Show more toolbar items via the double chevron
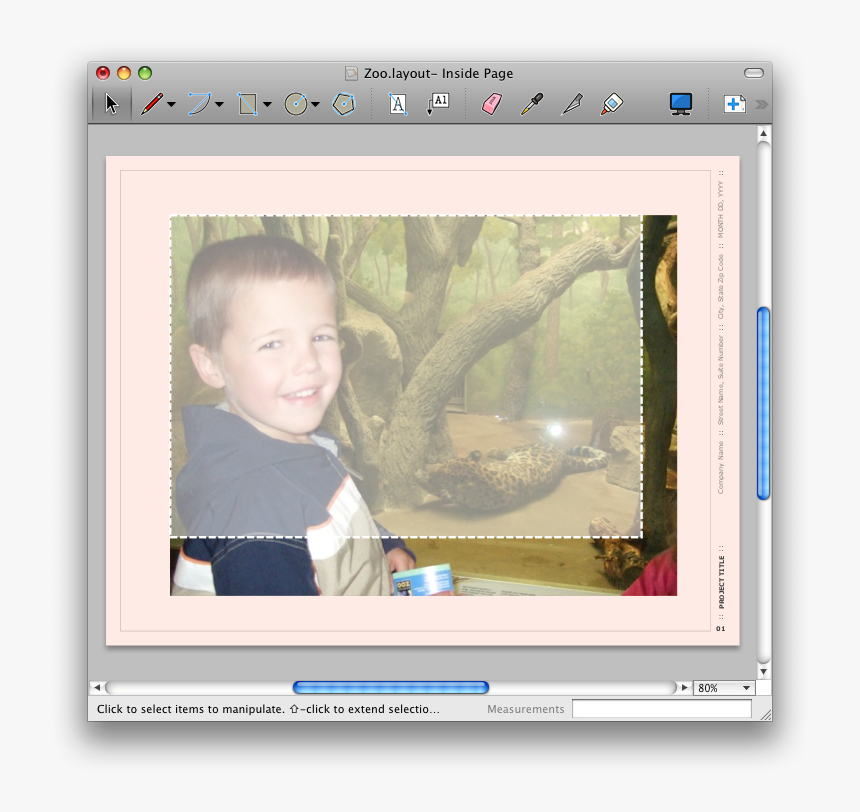 point(761,104)
